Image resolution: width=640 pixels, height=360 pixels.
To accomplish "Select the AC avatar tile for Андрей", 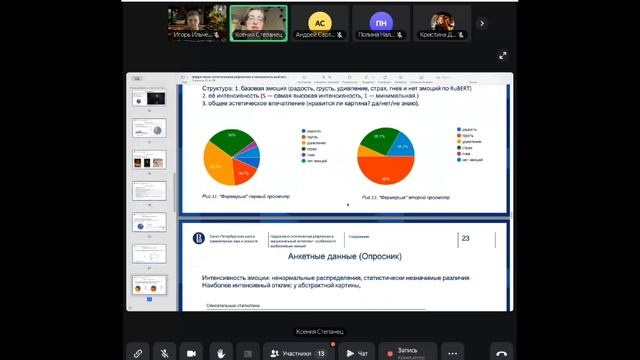I will coord(320,23).
